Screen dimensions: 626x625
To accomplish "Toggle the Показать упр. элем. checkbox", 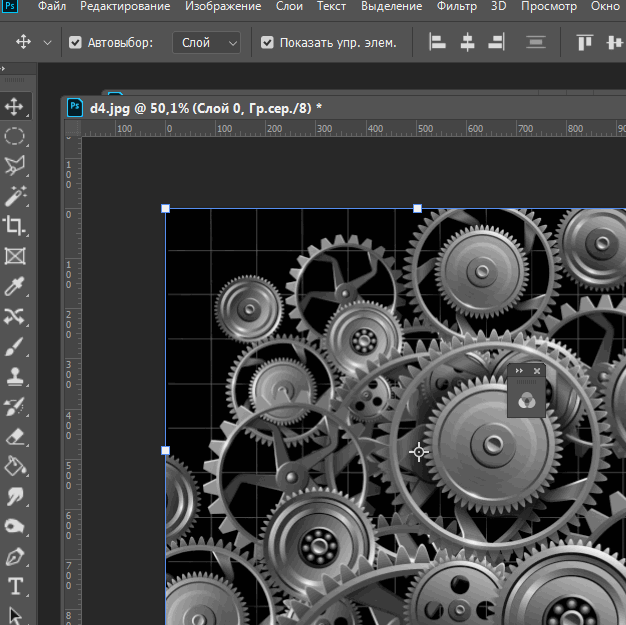I will pyautogui.click(x=267, y=42).
